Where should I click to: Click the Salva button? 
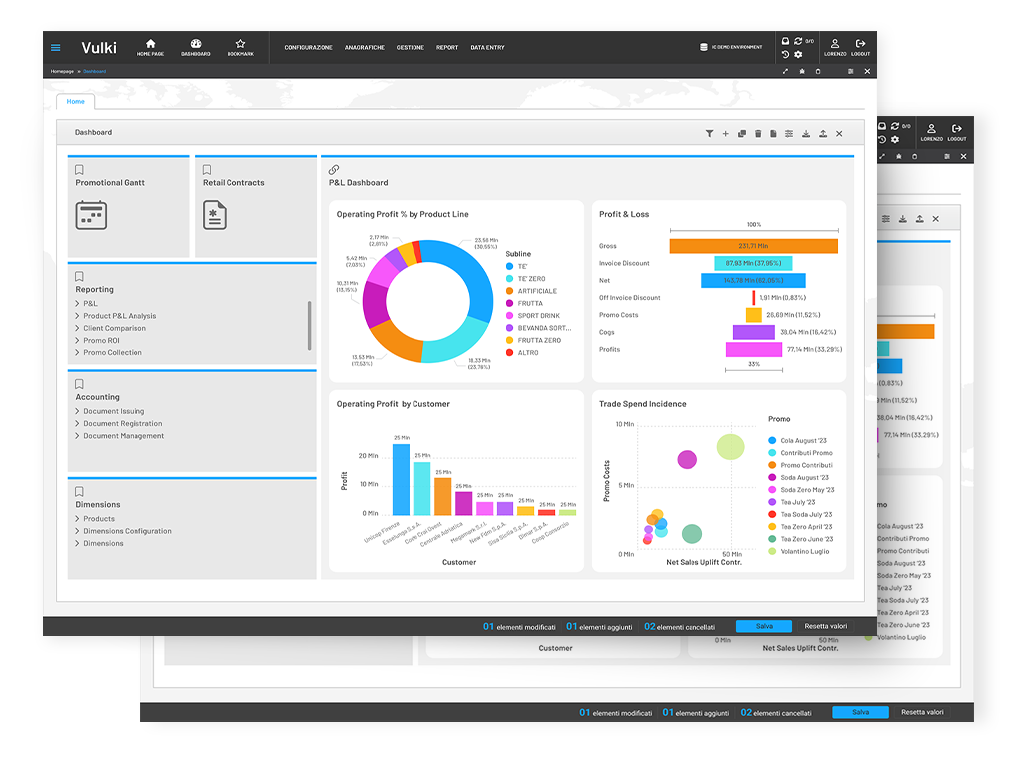[763, 626]
